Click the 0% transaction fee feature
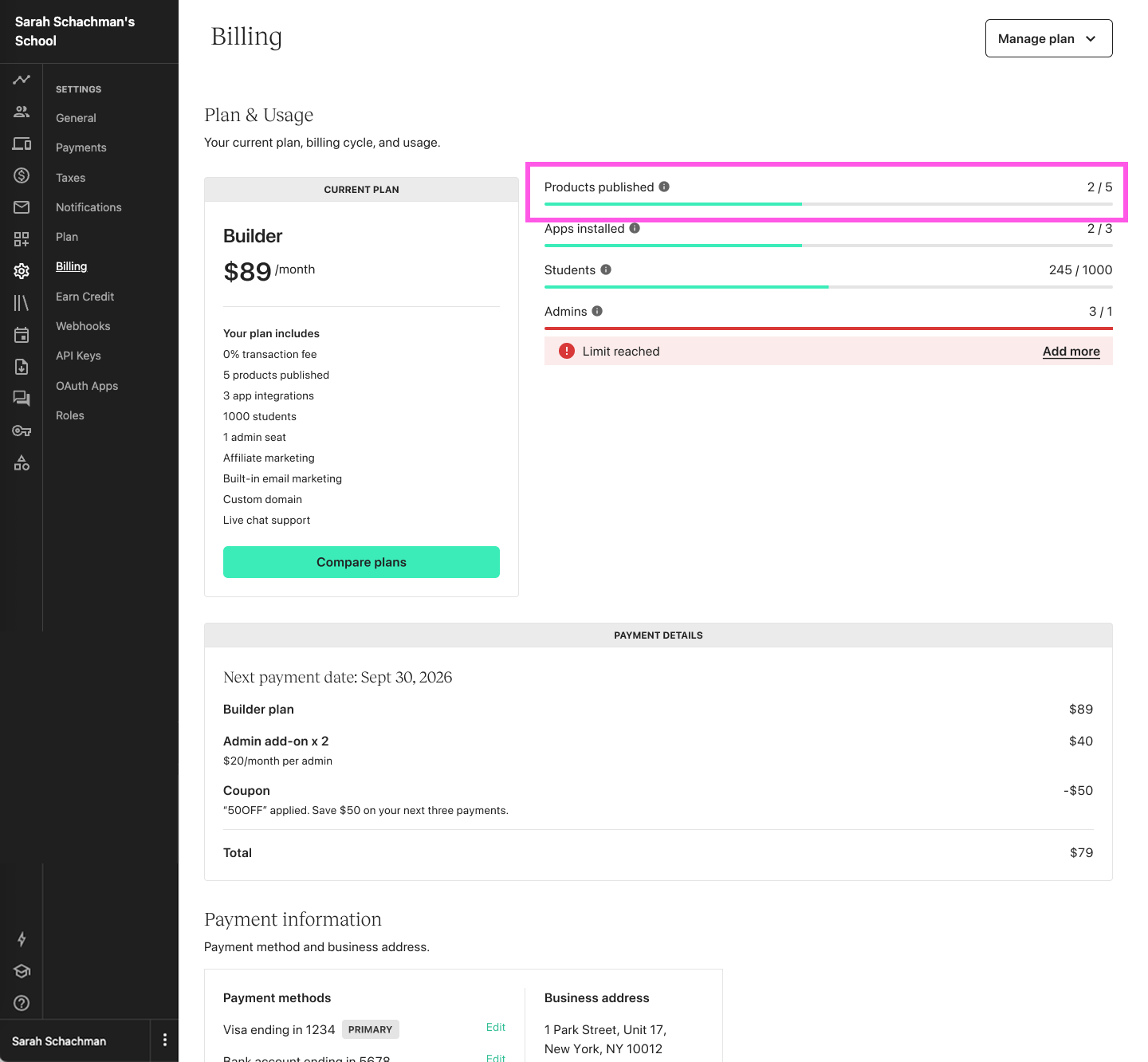 270,354
